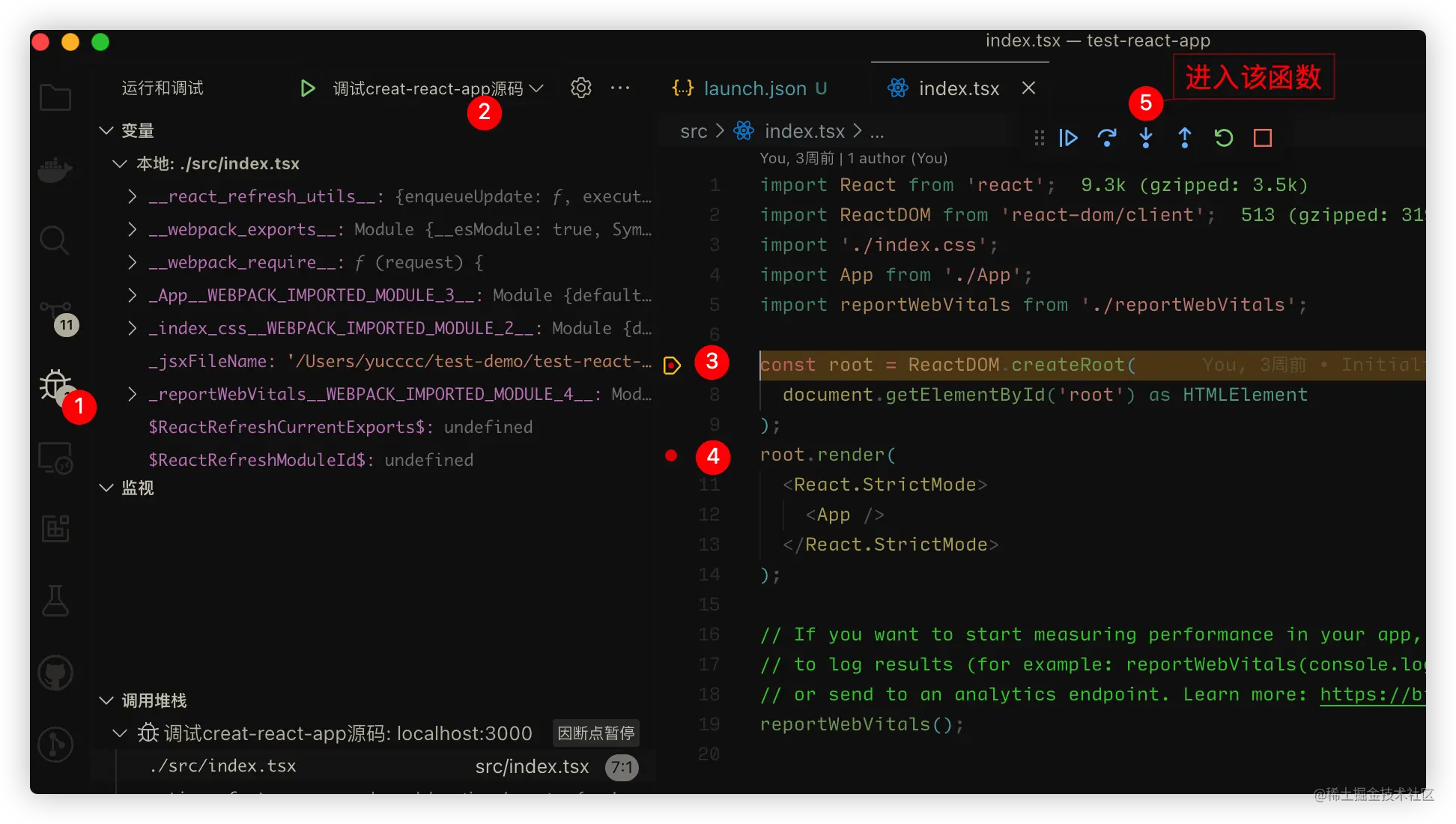The height and width of the screenshot is (824, 1456).
Task: Click the debug Continue button
Action: pyautogui.click(x=1068, y=138)
